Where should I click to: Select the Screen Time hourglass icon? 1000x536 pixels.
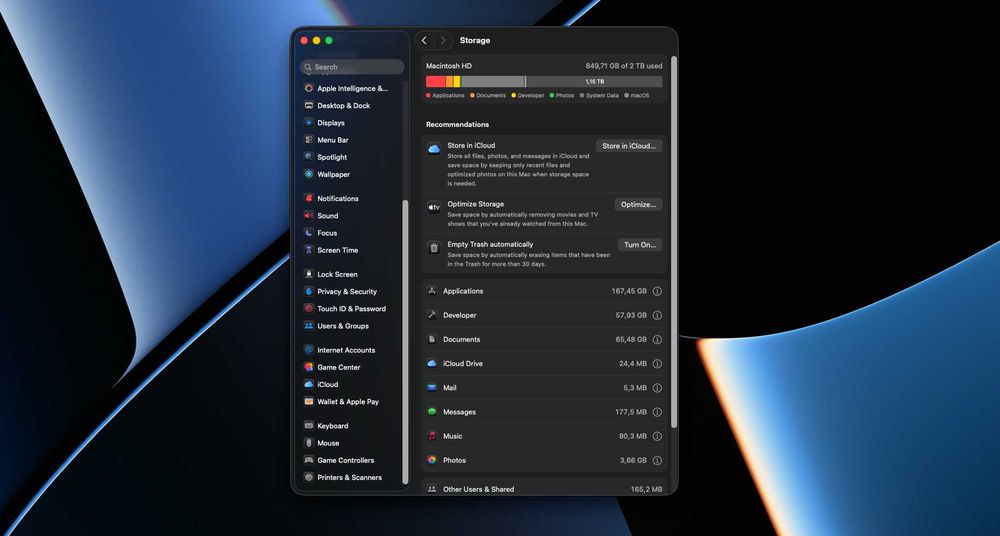point(309,251)
